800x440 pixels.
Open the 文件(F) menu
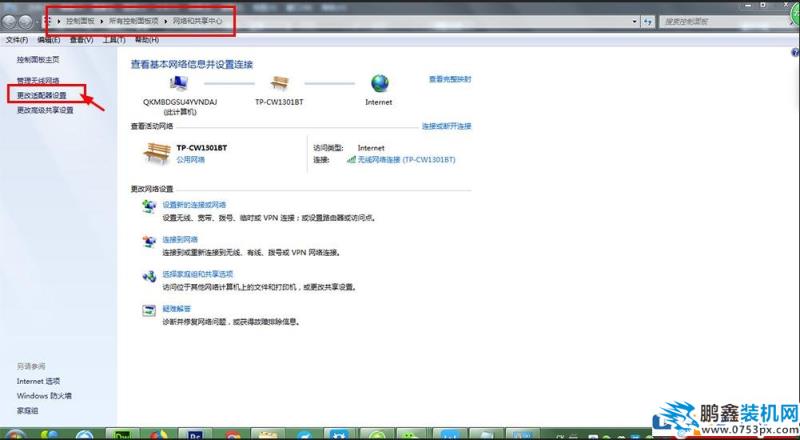point(16,40)
